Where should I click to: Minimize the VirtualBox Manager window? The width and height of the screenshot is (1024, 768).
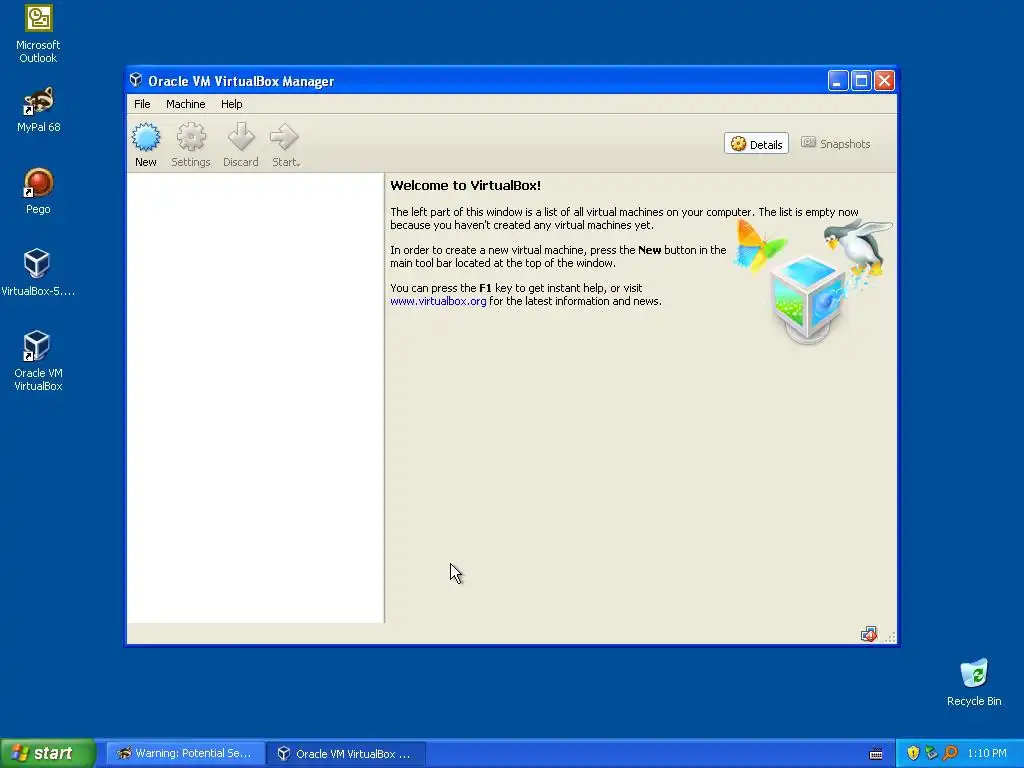[838, 80]
